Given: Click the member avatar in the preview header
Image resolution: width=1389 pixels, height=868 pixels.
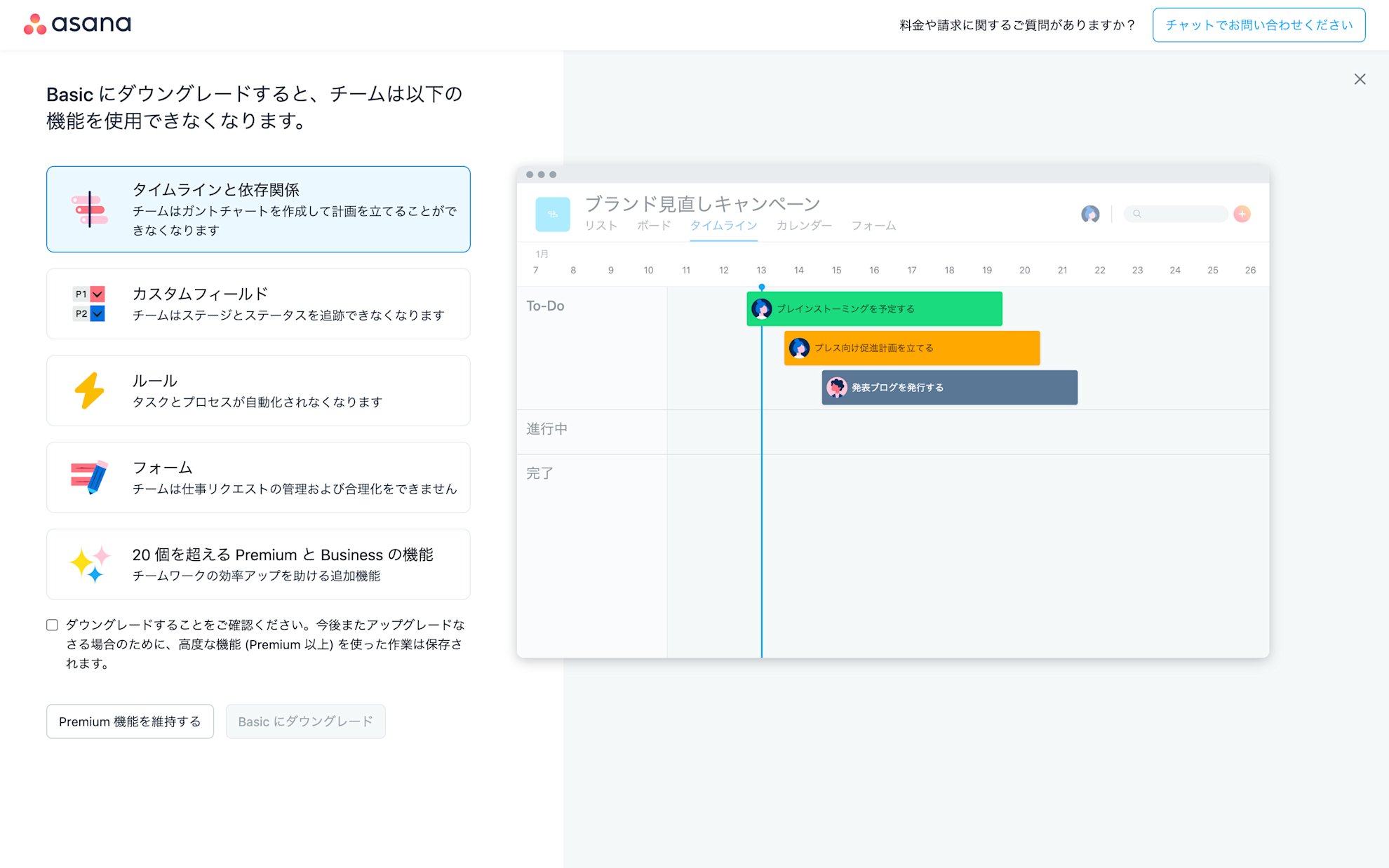Looking at the screenshot, I should tap(1090, 214).
